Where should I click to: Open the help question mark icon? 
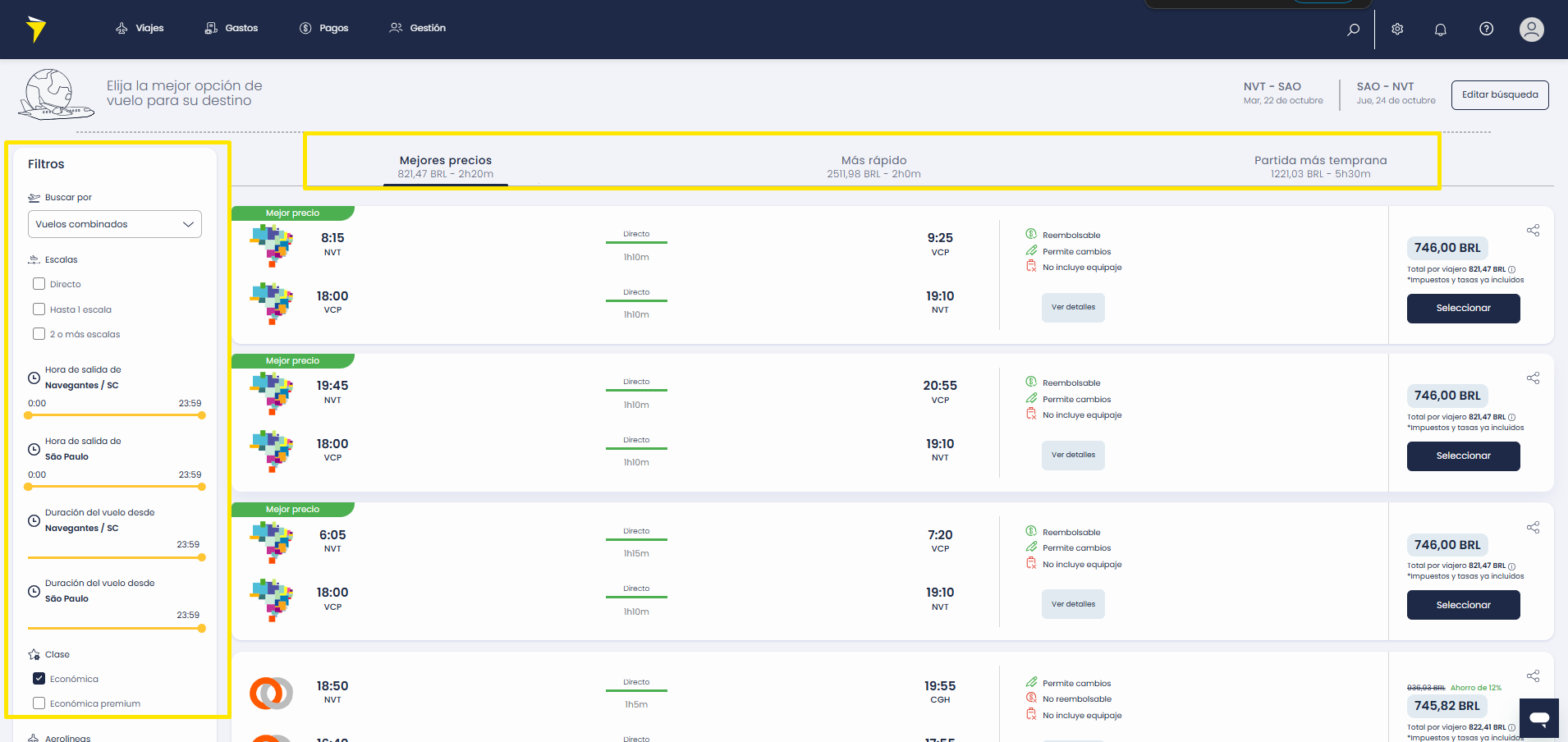pos(1486,29)
